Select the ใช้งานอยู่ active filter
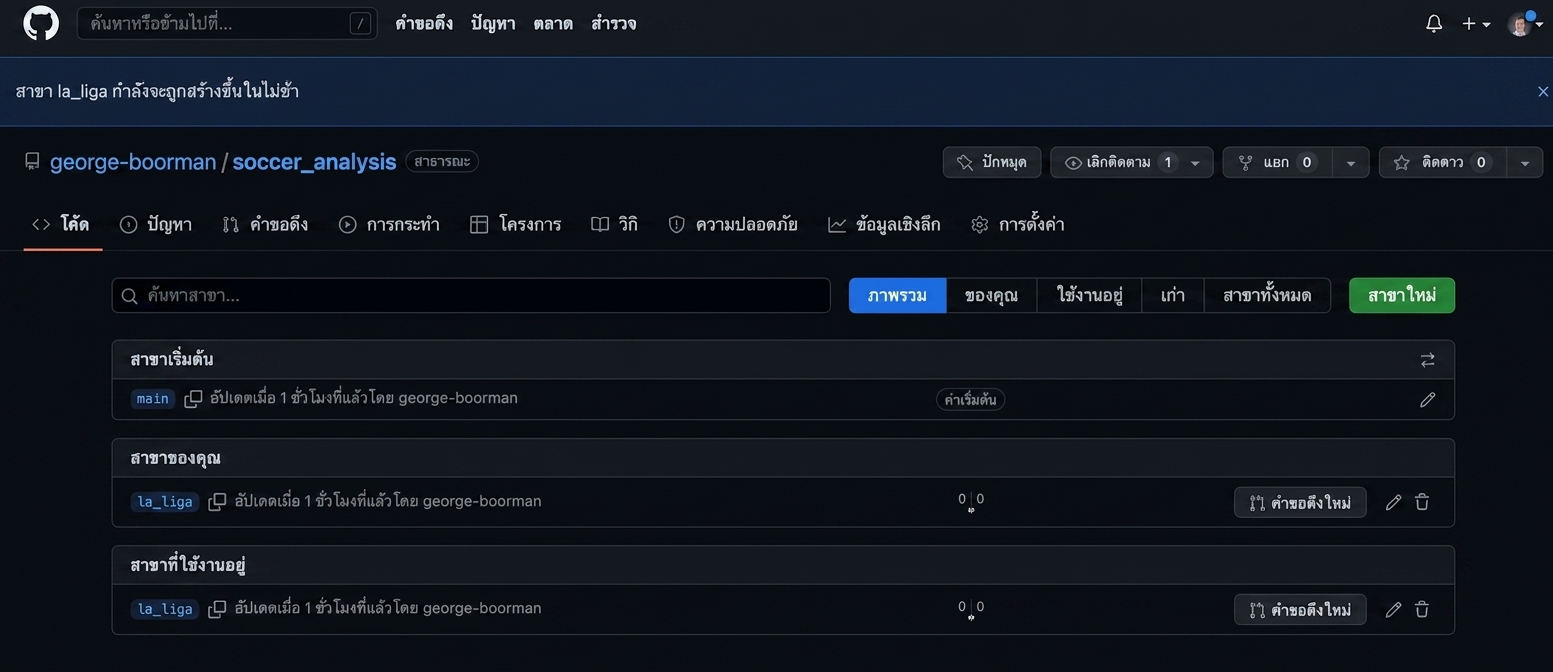 (x=1090, y=295)
